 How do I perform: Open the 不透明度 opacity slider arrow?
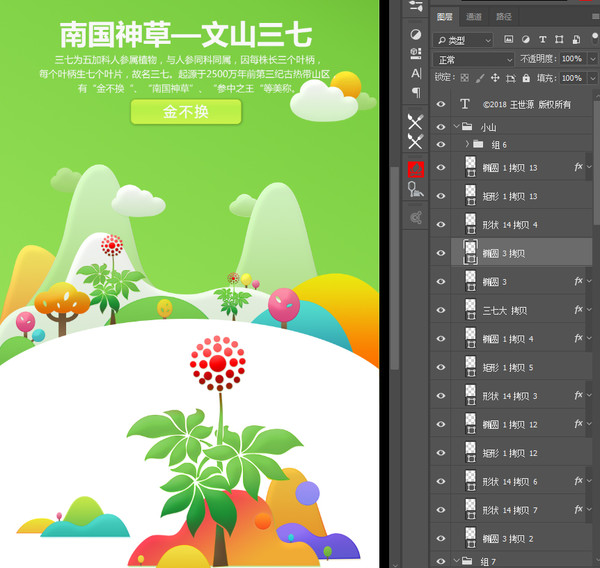[x=593, y=59]
